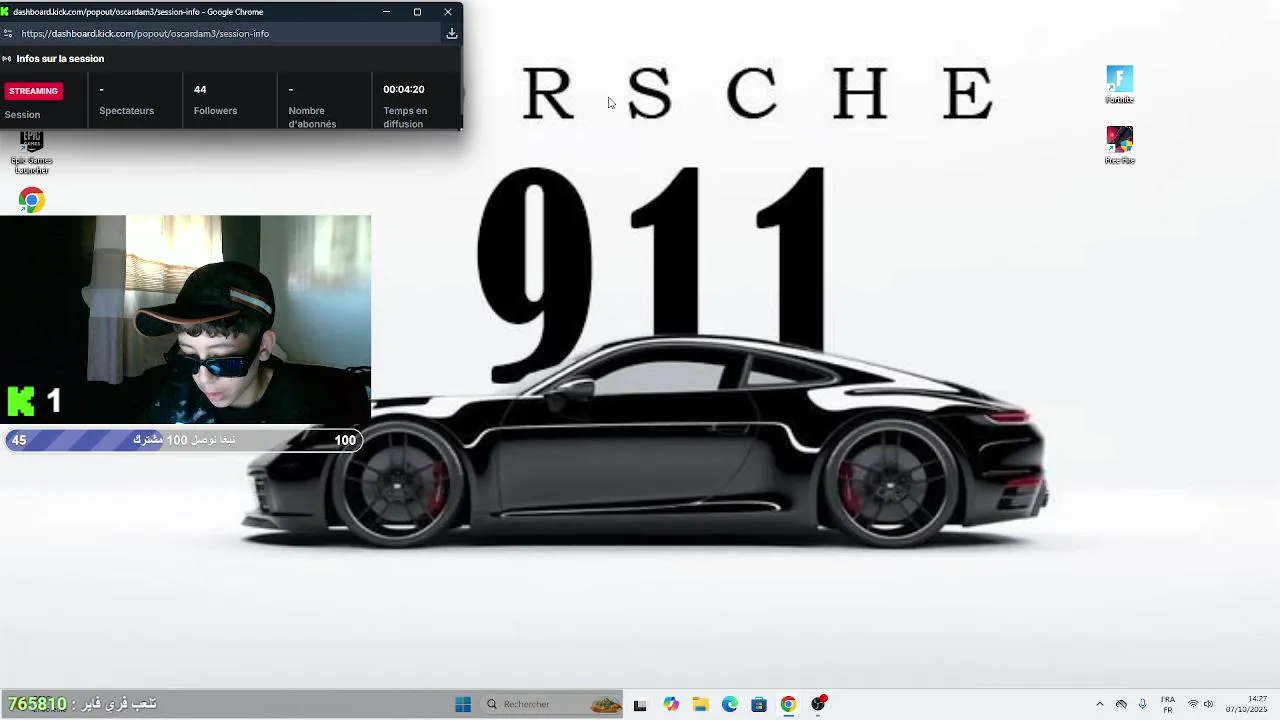Click the Kick favicon in title bar
This screenshot has width=1280, height=720.
pos(6,12)
